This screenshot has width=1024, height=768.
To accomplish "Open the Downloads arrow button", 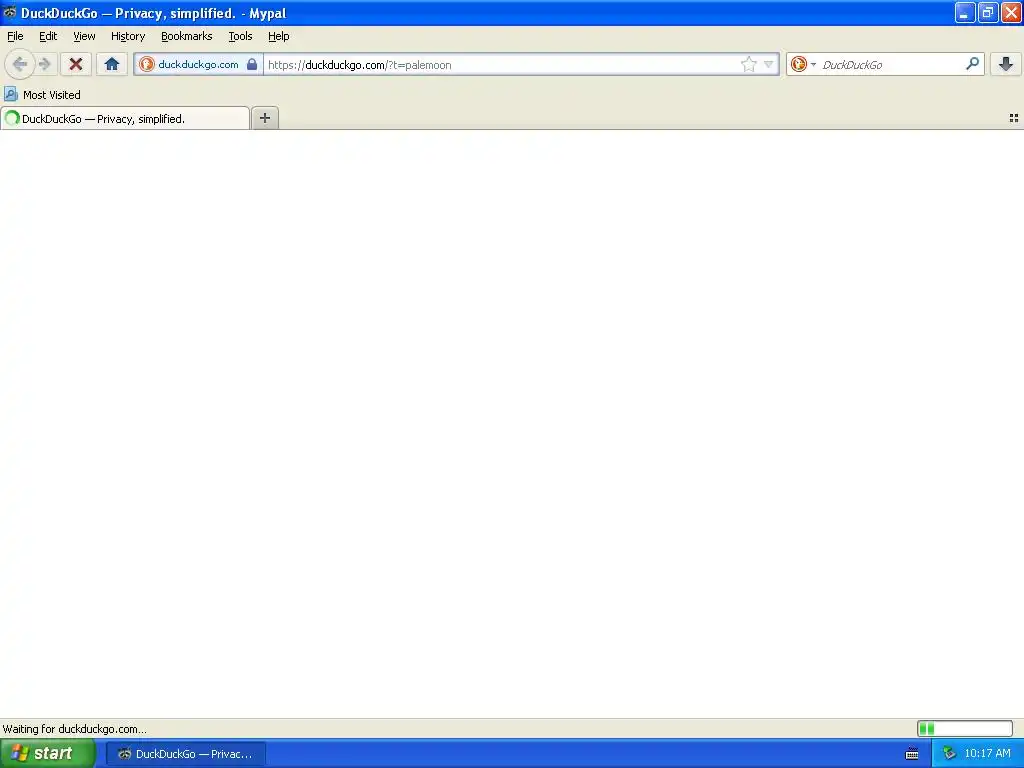I will click(x=1006, y=64).
